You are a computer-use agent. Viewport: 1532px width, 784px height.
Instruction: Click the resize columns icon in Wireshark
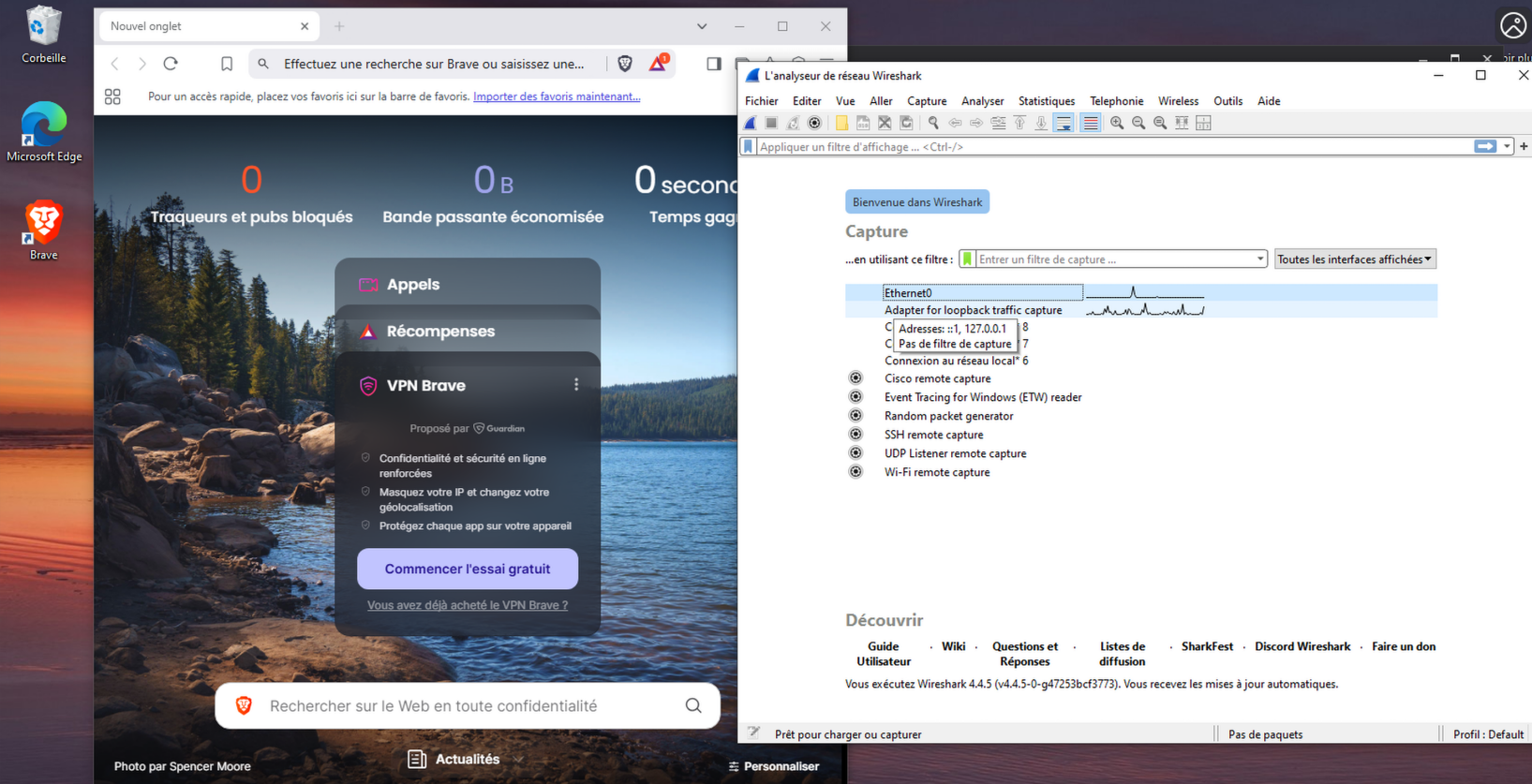point(1182,123)
